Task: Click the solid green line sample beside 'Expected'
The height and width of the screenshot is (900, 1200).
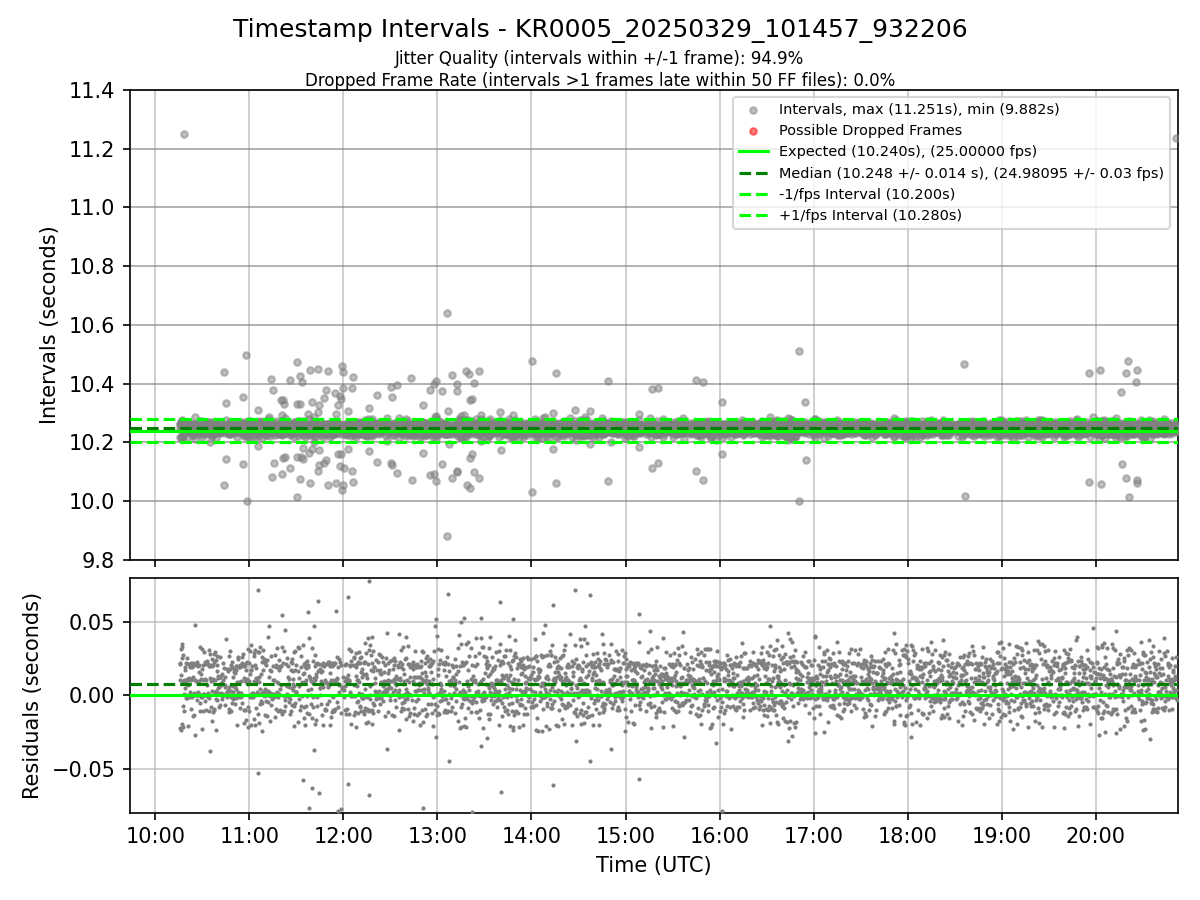Action: click(754, 152)
